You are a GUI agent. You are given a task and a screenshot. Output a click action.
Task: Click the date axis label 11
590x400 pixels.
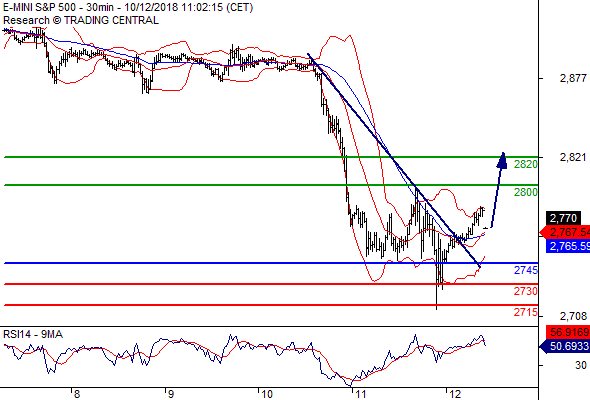360,394
